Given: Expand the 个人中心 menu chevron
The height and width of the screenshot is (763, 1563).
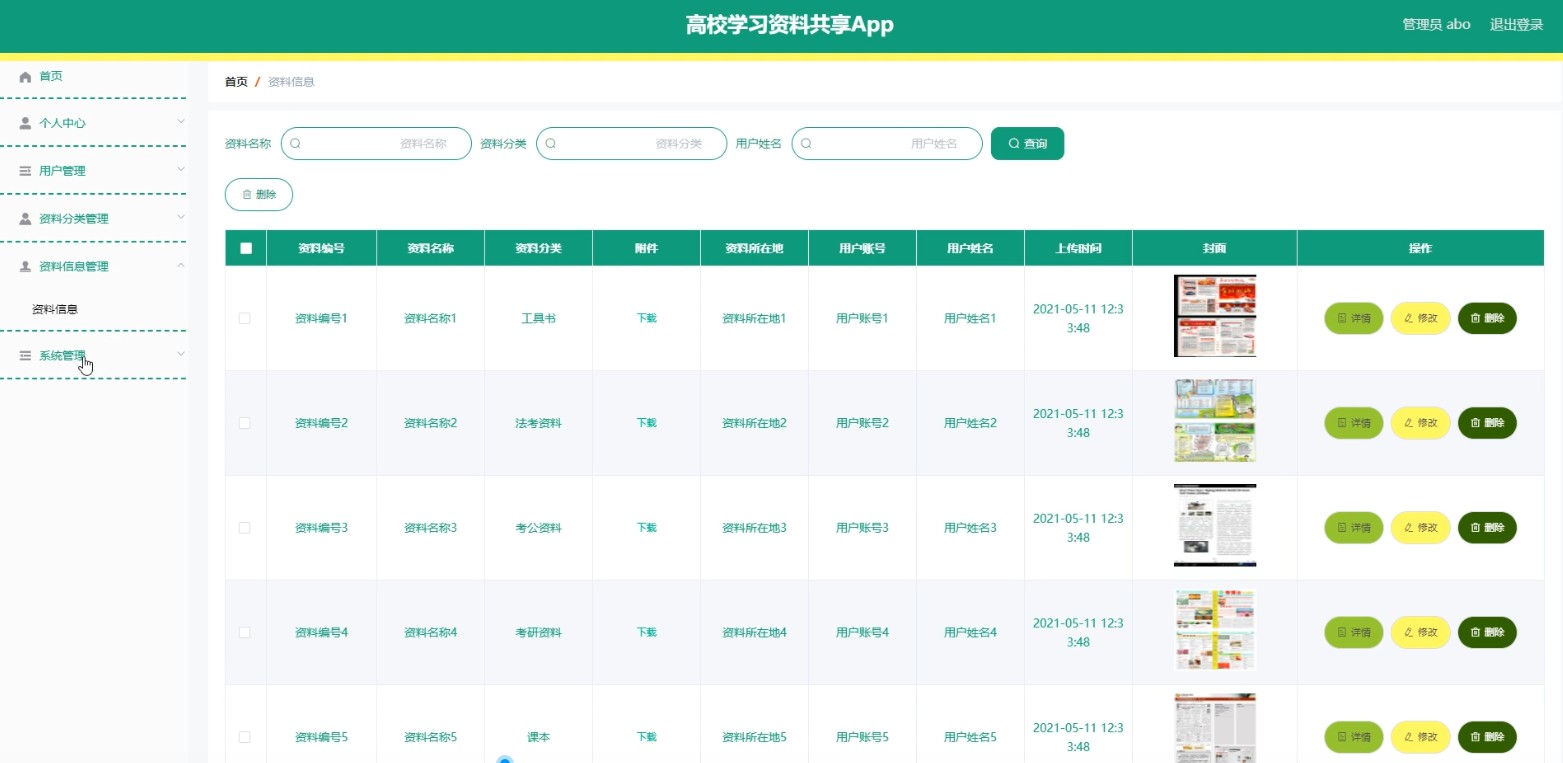Looking at the screenshot, I should coord(181,122).
